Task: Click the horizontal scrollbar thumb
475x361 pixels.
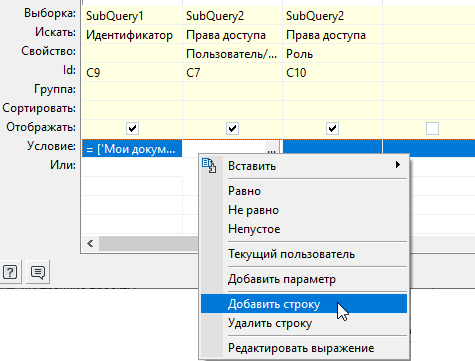Action: click(x=149, y=244)
